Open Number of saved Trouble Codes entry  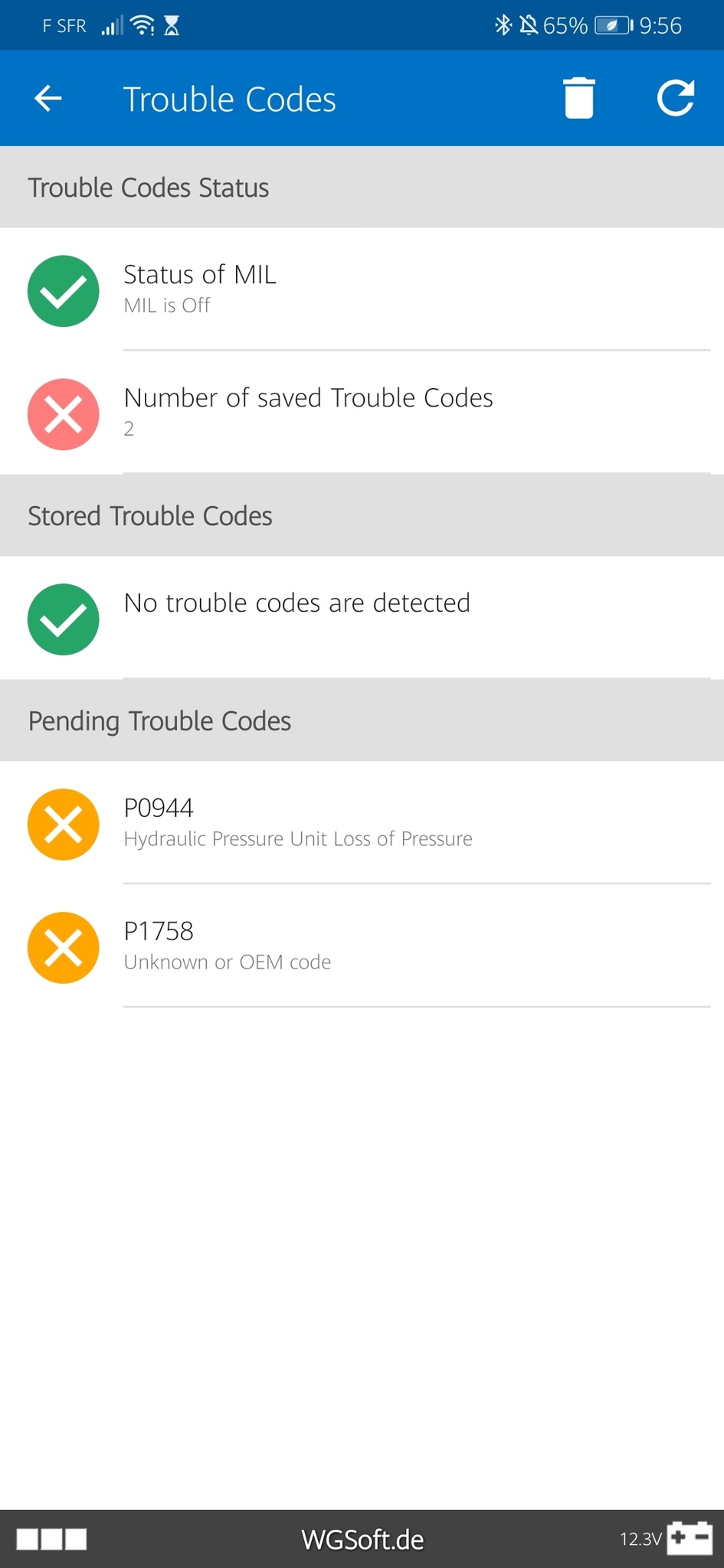pos(362,413)
